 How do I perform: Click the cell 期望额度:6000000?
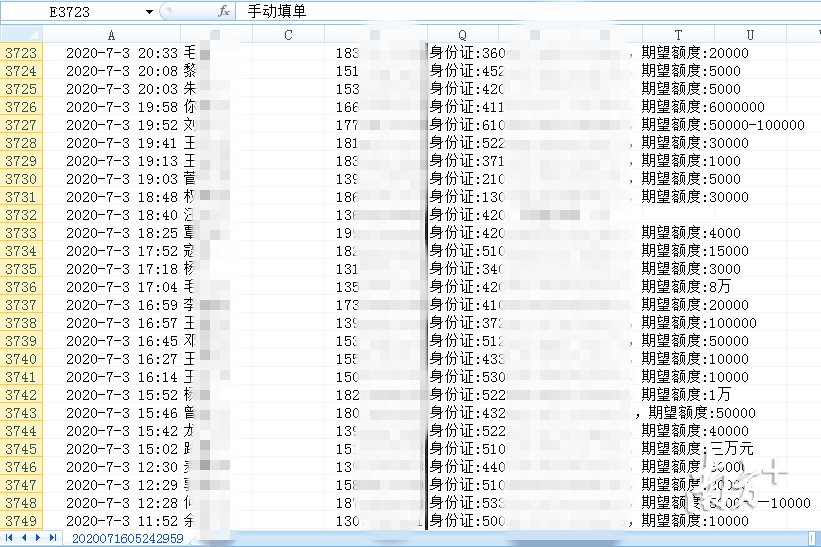[703, 107]
